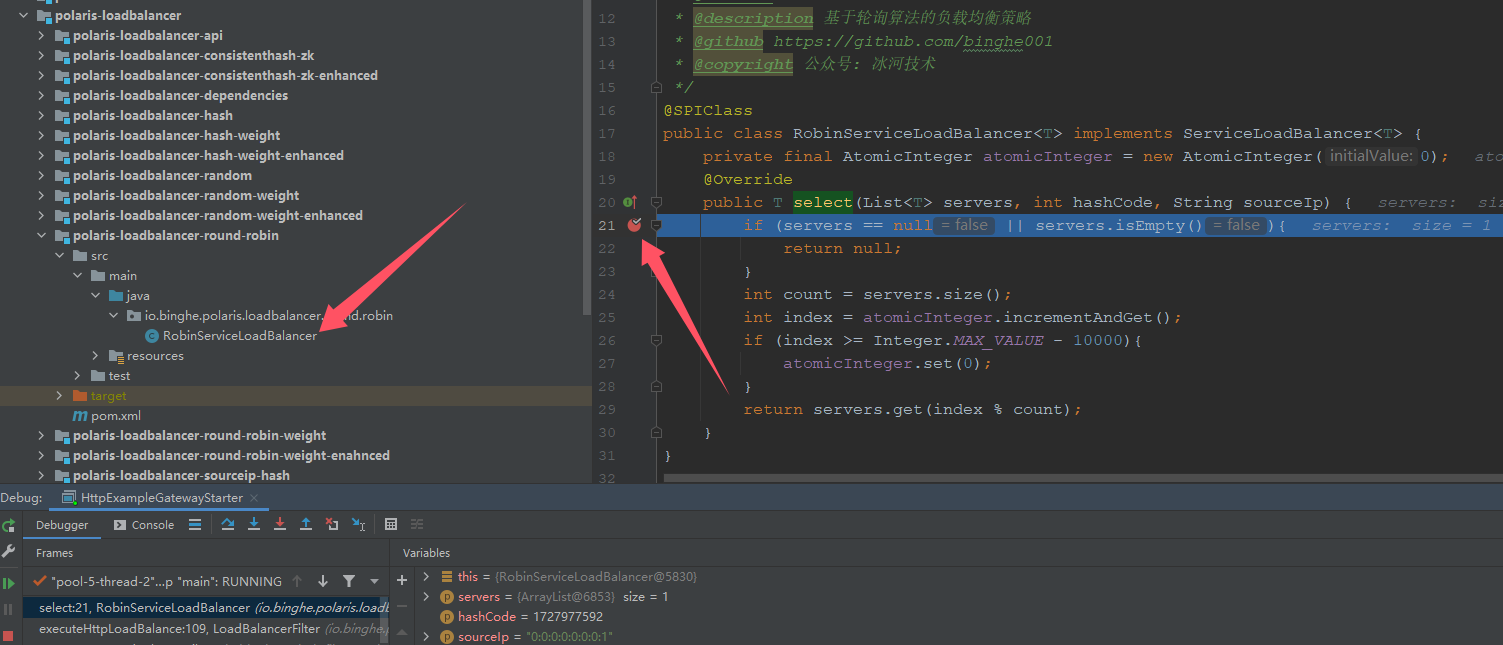Open RobinServiceLoadBalancer class in project tree
The width and height of the screenshot is (1503, 645).
[x=239, y=336]
